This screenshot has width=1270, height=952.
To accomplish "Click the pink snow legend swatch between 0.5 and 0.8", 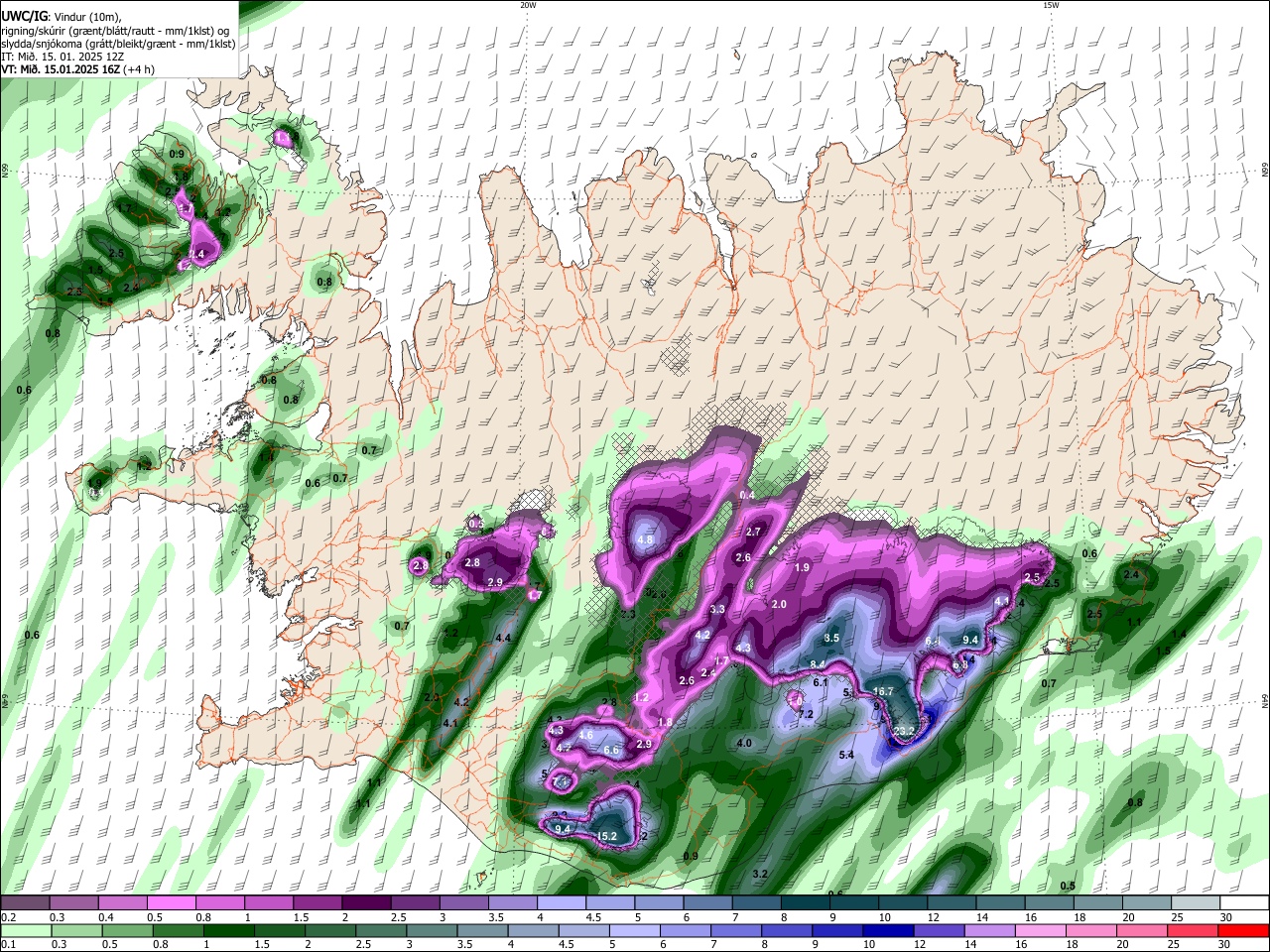I will [172, 902].
